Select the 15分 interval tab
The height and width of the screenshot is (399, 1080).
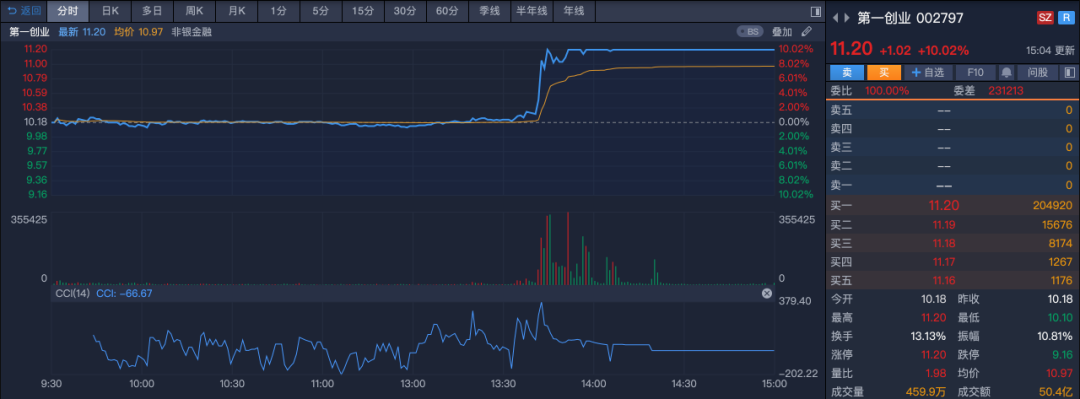click(x=362, y=11)
